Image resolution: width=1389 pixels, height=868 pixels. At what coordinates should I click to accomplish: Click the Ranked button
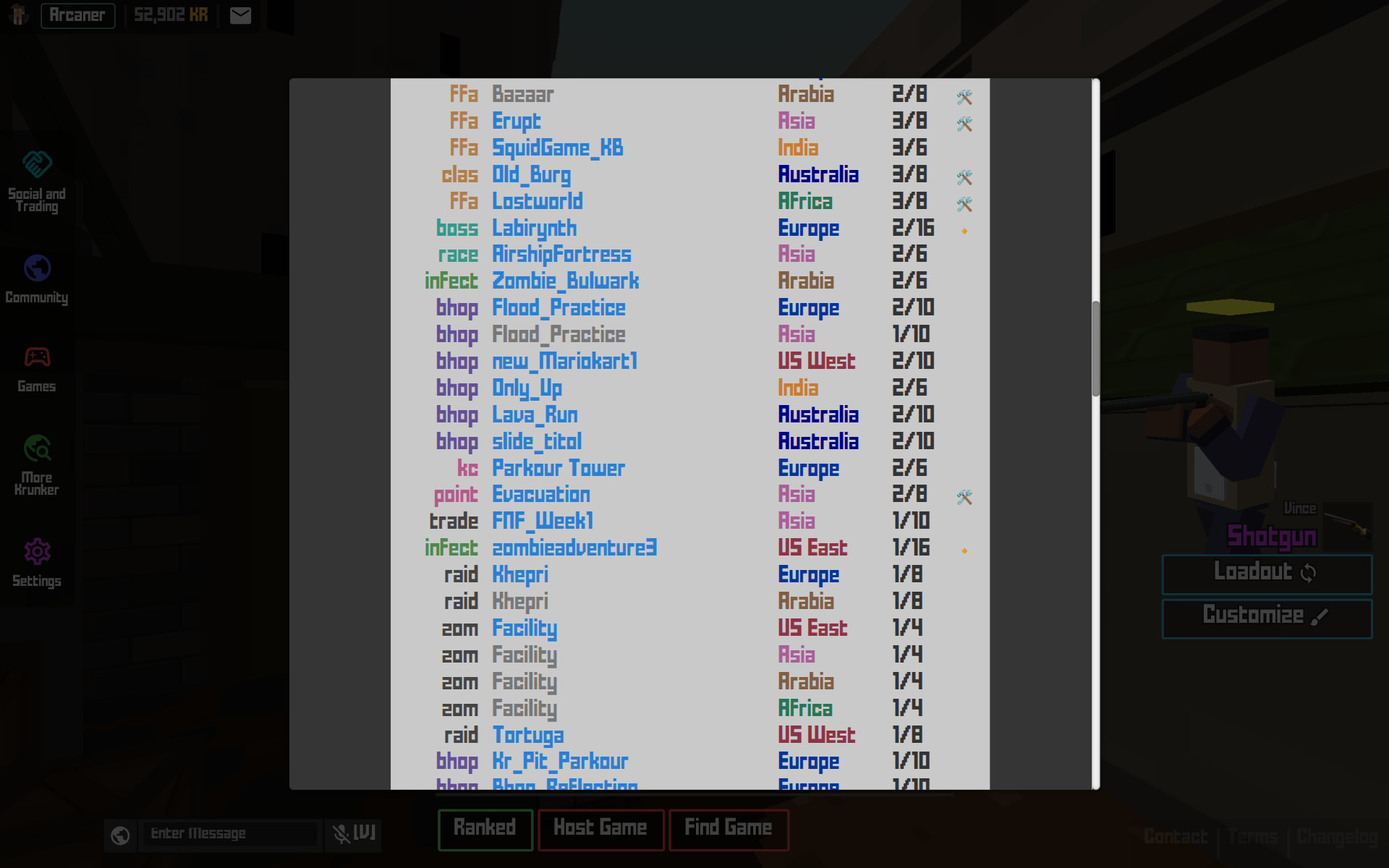[x=485, y=828]
